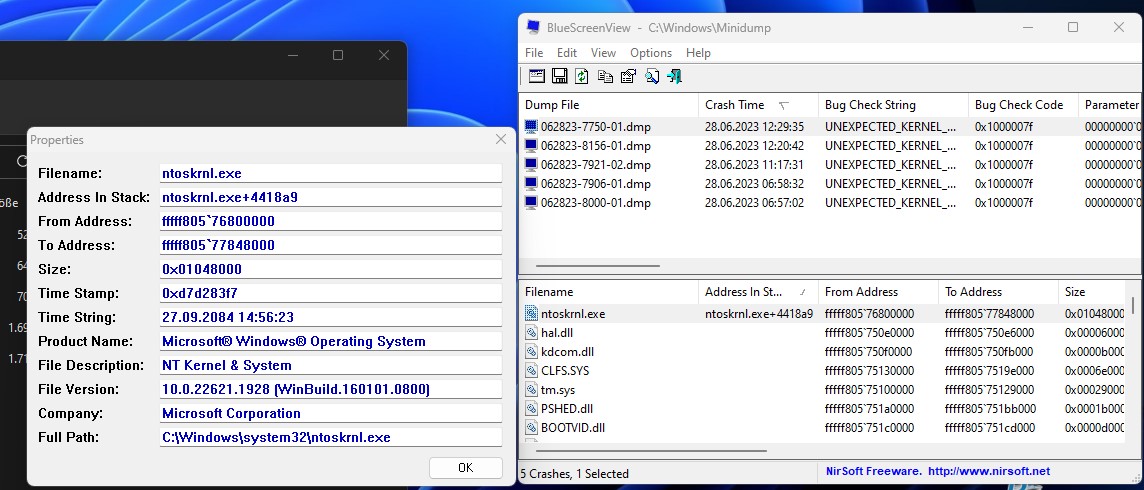Close the Properties dialog with the X

coord(500,139)
